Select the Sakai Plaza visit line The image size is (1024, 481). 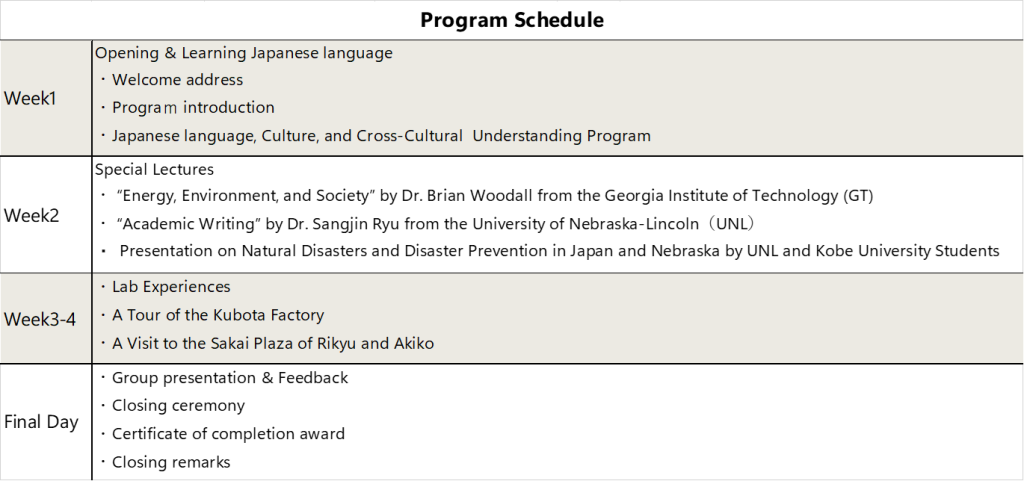tap(273, 343)
